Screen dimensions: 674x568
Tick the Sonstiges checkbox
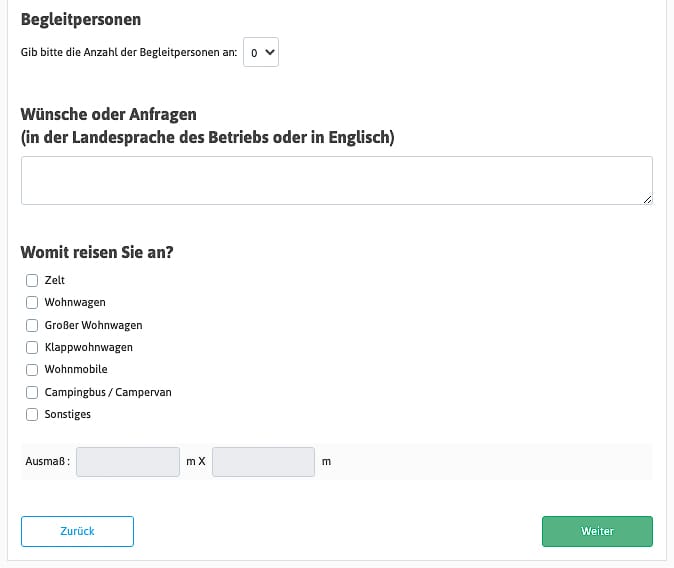32,414
